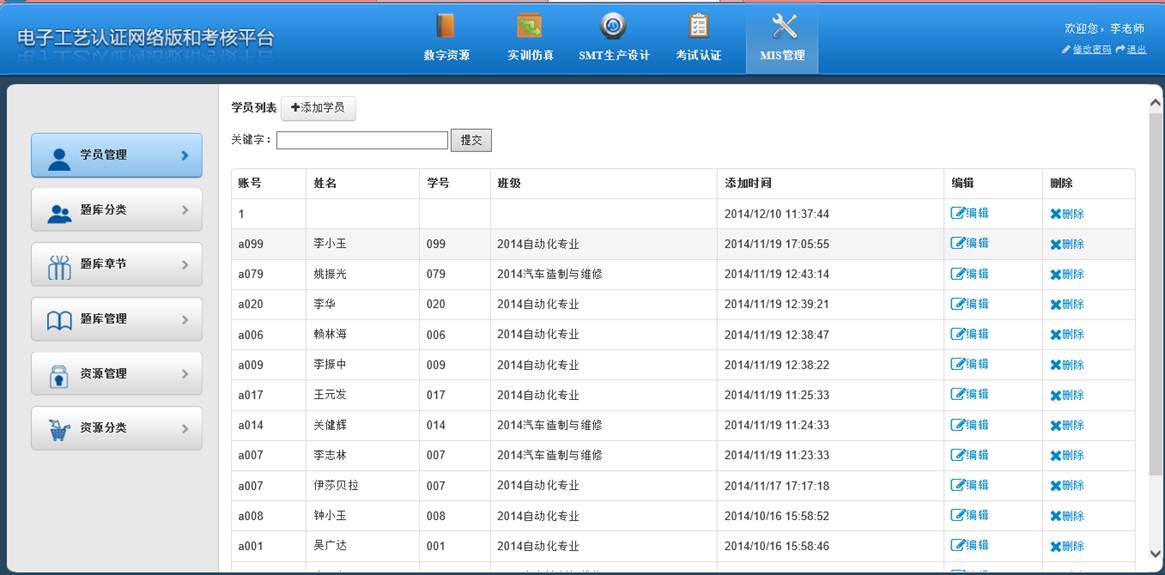Open the 资源管理 sidebar menu item

(116, 374)
